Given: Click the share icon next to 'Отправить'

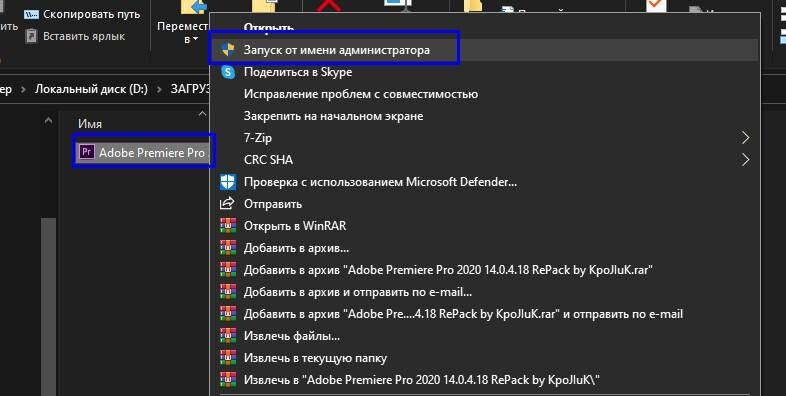Looking at the screenshot, I should [x=227, y=204].
